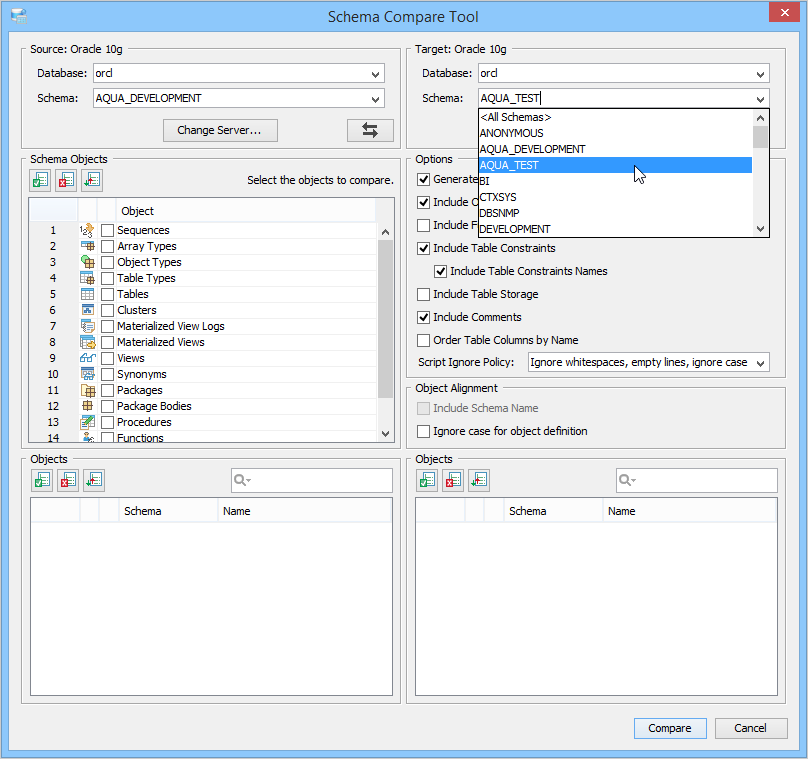This screenshot has width=808, height=759.
Task: Click the invert selection icon in right Objects panel
Action: tap(479, 480)
